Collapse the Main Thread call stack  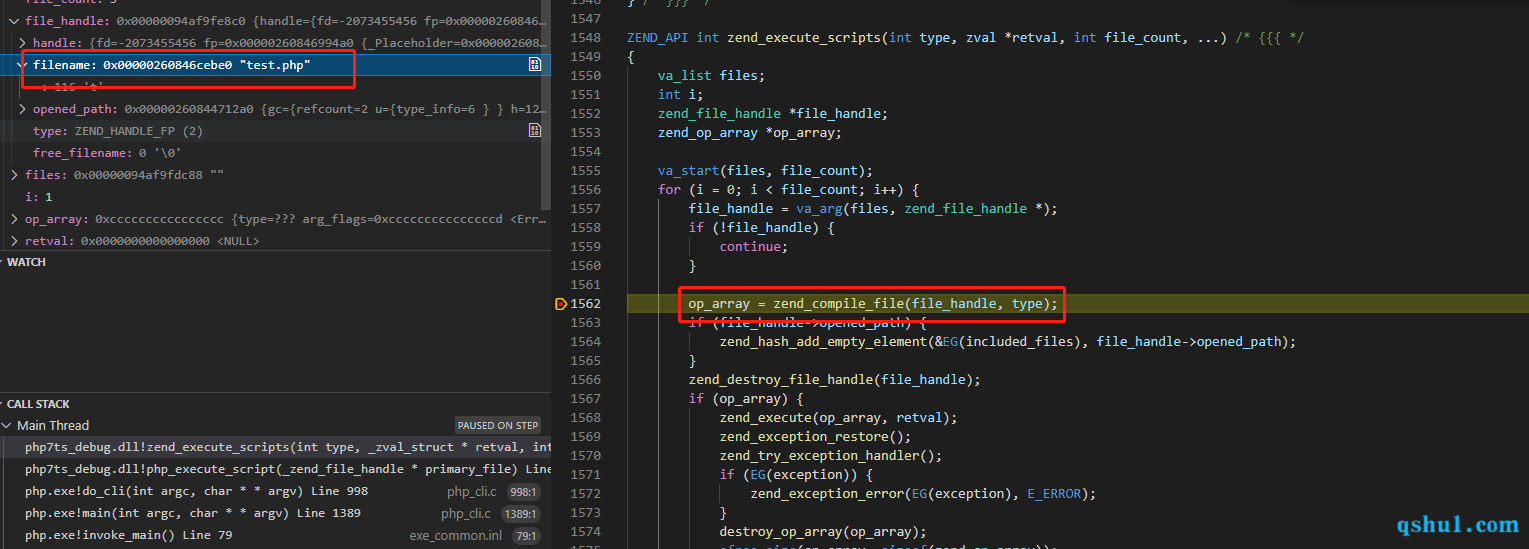point(7,426)
